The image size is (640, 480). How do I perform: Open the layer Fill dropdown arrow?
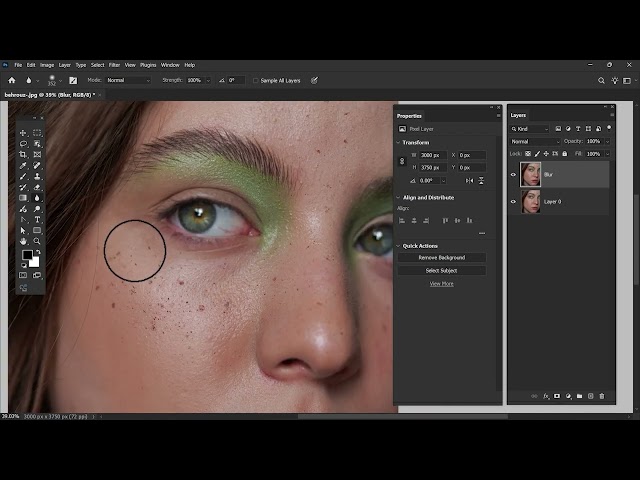(607, 154)
